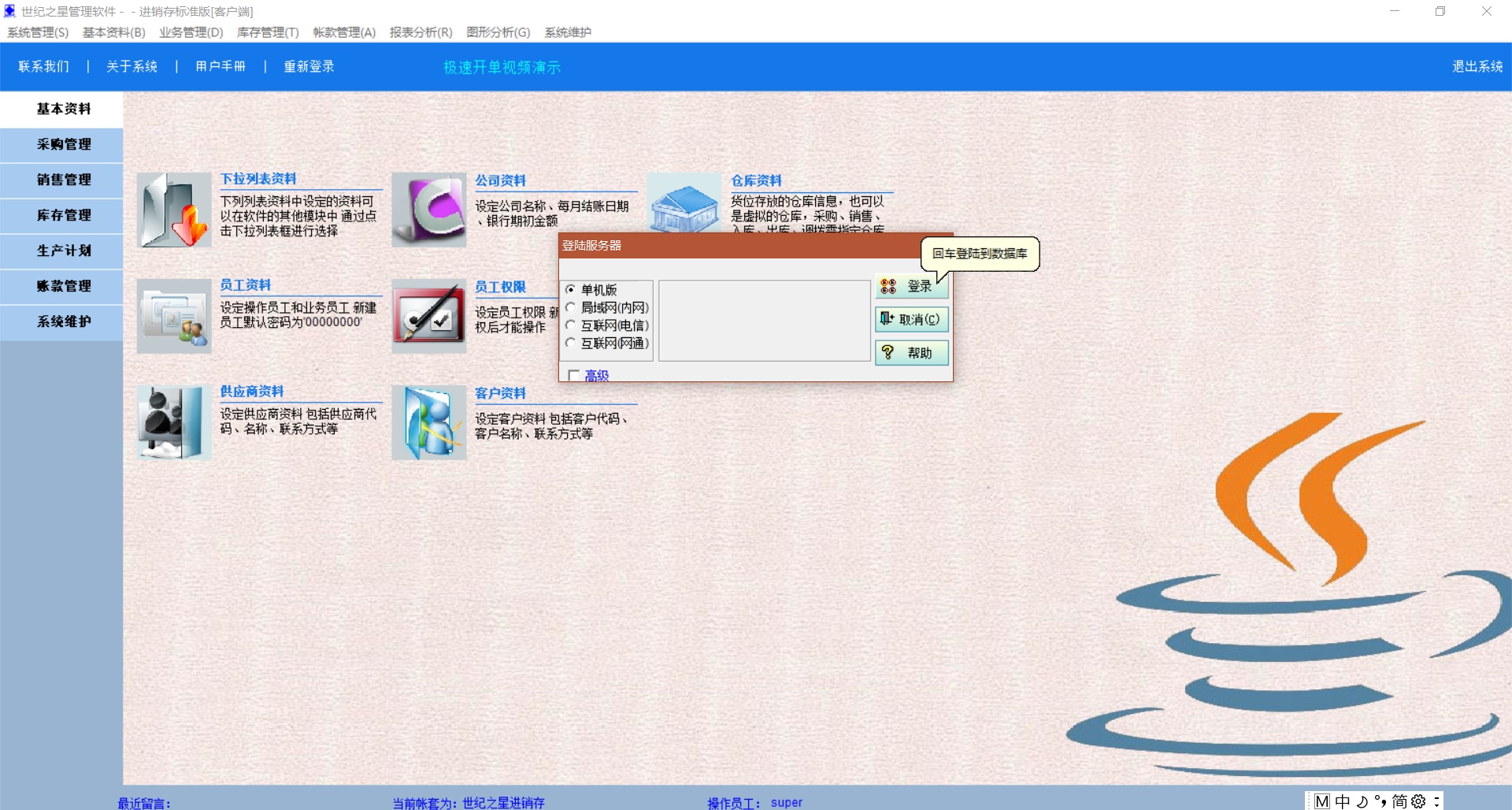1512x810 pixels.
Task: Enable the 高级 checkbox
Action: pyautogui.click(x=573, y=376)
